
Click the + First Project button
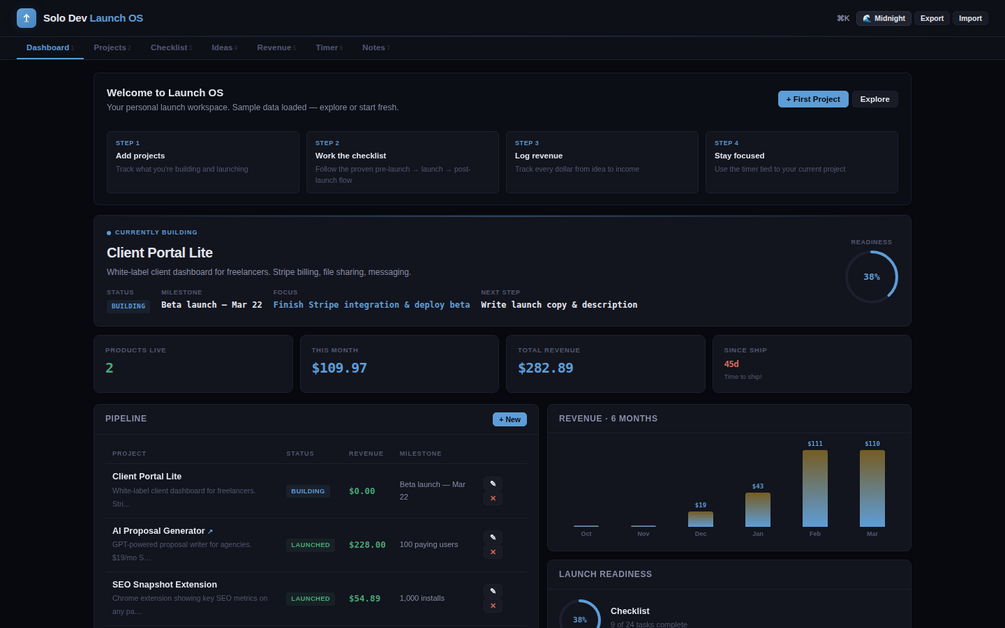pyautogui.click(x=813, y=99)
